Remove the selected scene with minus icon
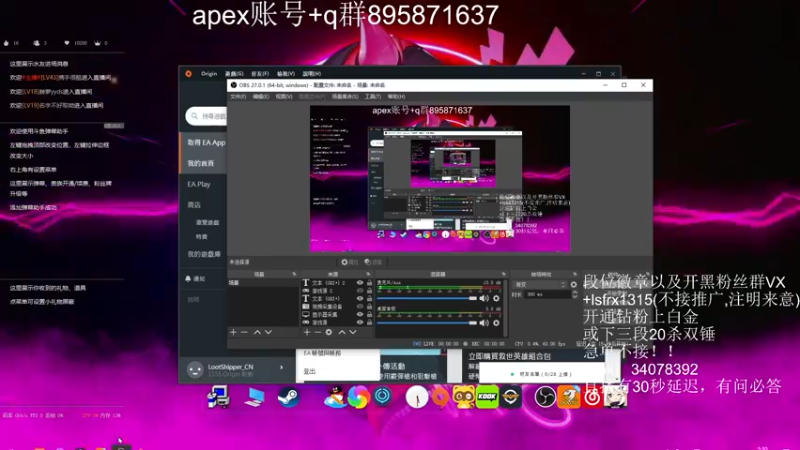 (x=244, y=332)
